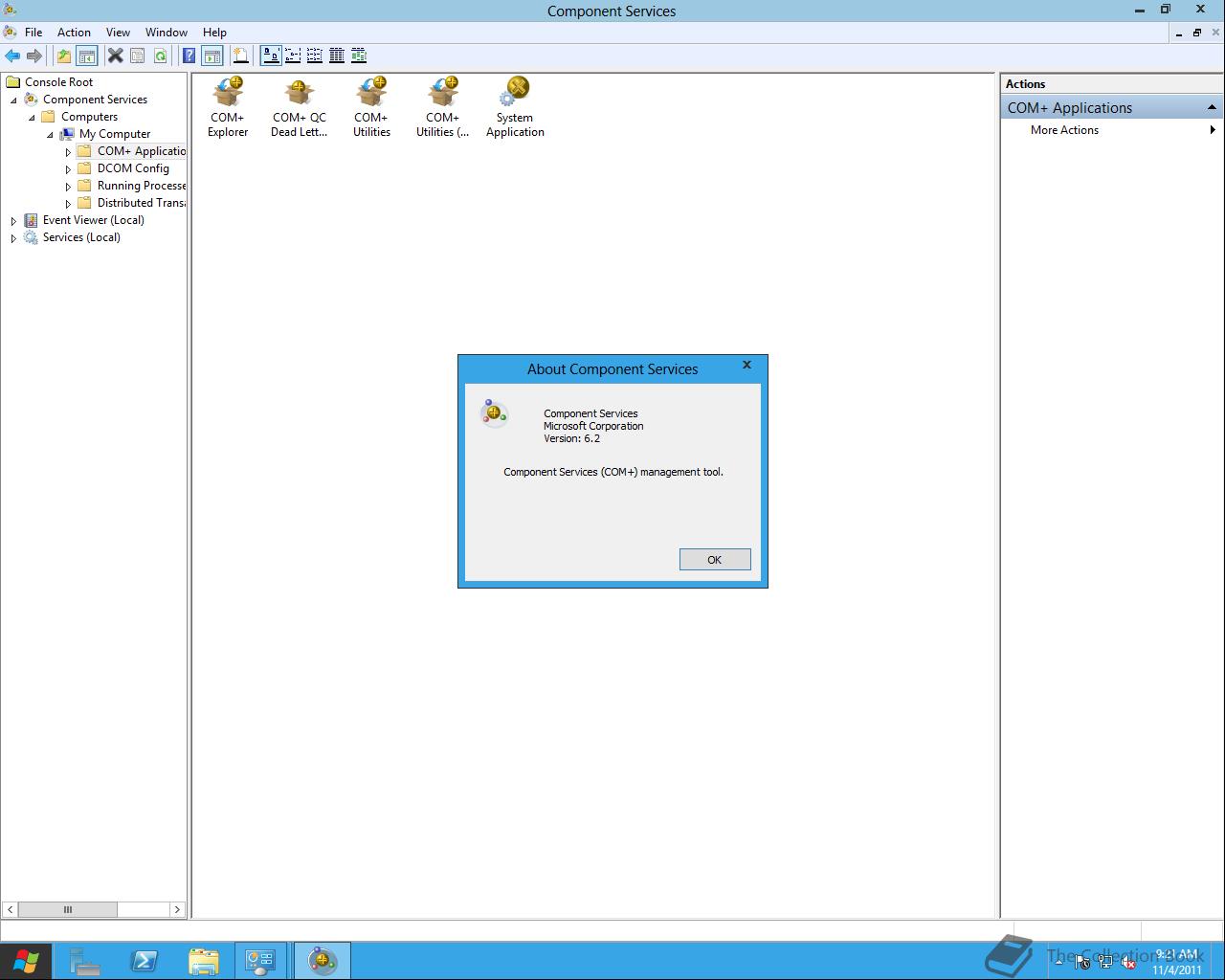The width and height of the screenshot is (1225, 980).
Task: Collapse the COM+ Applications actions section
Action: (x=1212, y=107)
